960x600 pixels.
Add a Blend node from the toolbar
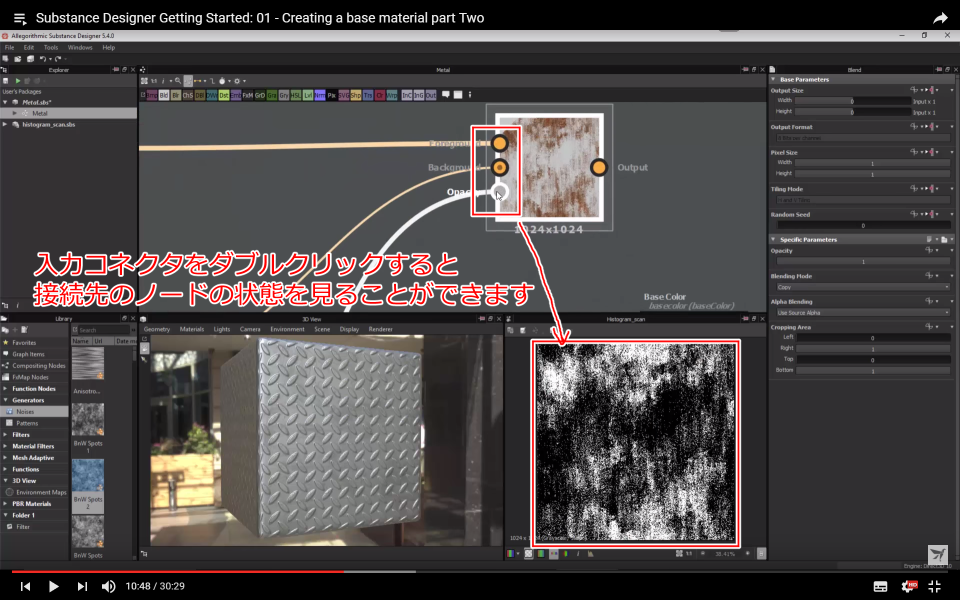(163, 95)
